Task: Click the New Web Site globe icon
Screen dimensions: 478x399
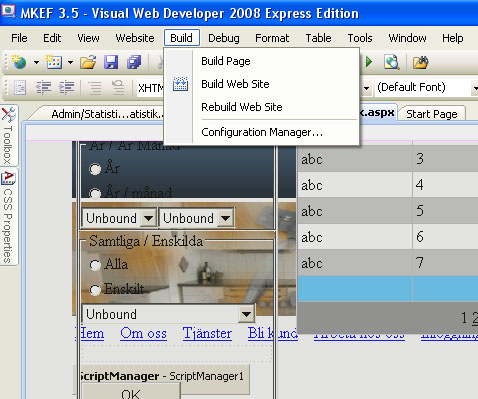Action: coord(19,62)
